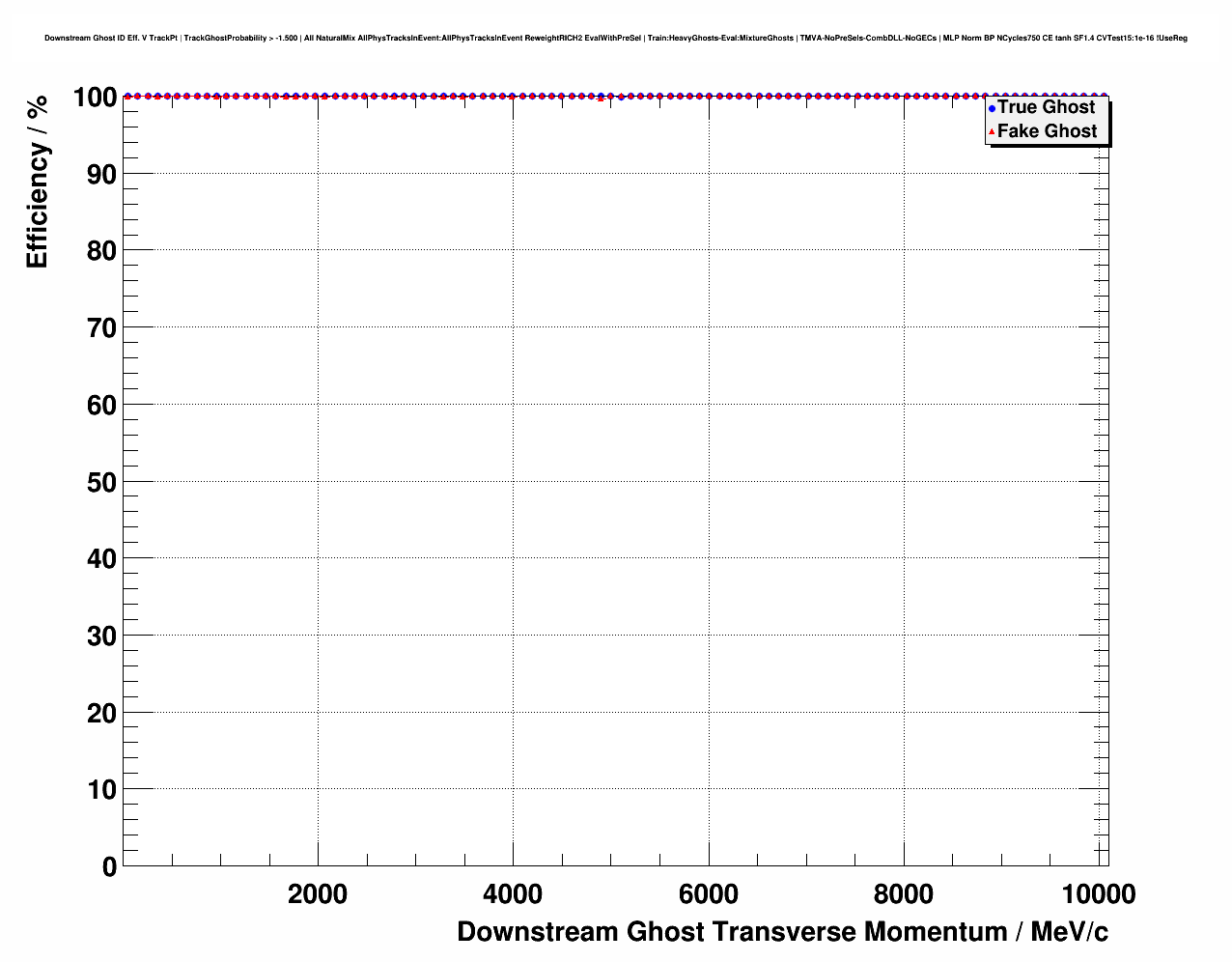Click the 6000 label on x-axis
This screenshot has width=1232, height=962.
click(709, 894)
